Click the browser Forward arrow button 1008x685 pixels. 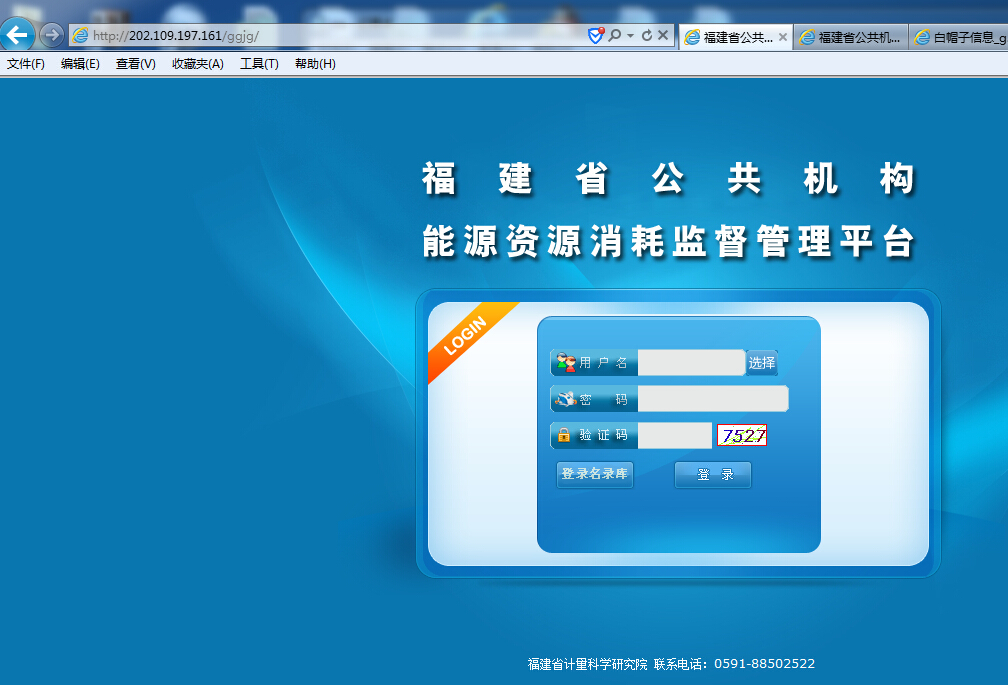[51, 35]
